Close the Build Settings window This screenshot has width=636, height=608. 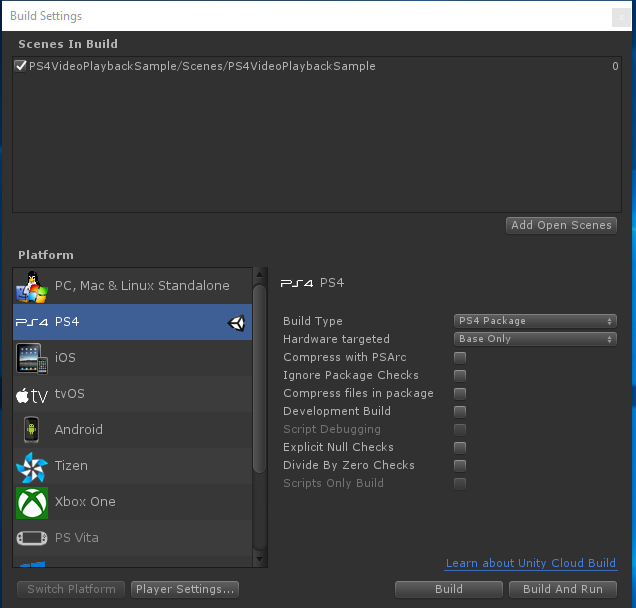(621, 17)
